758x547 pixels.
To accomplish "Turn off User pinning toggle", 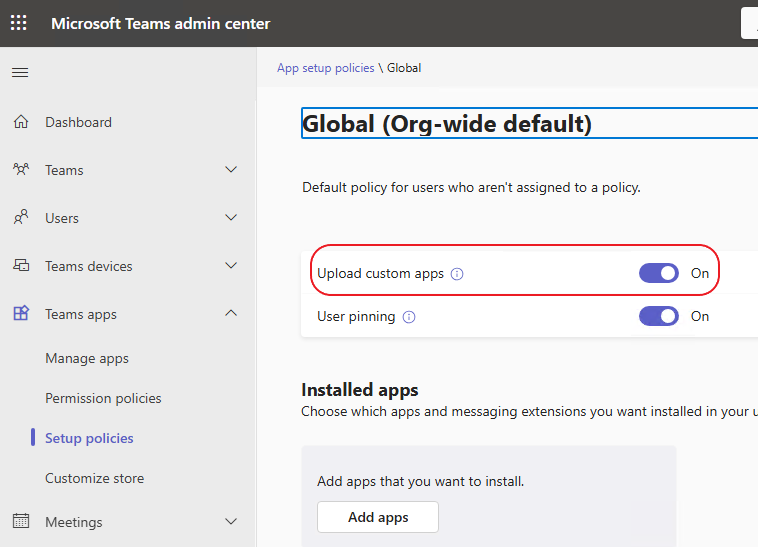I will click(x=658, y=316).
